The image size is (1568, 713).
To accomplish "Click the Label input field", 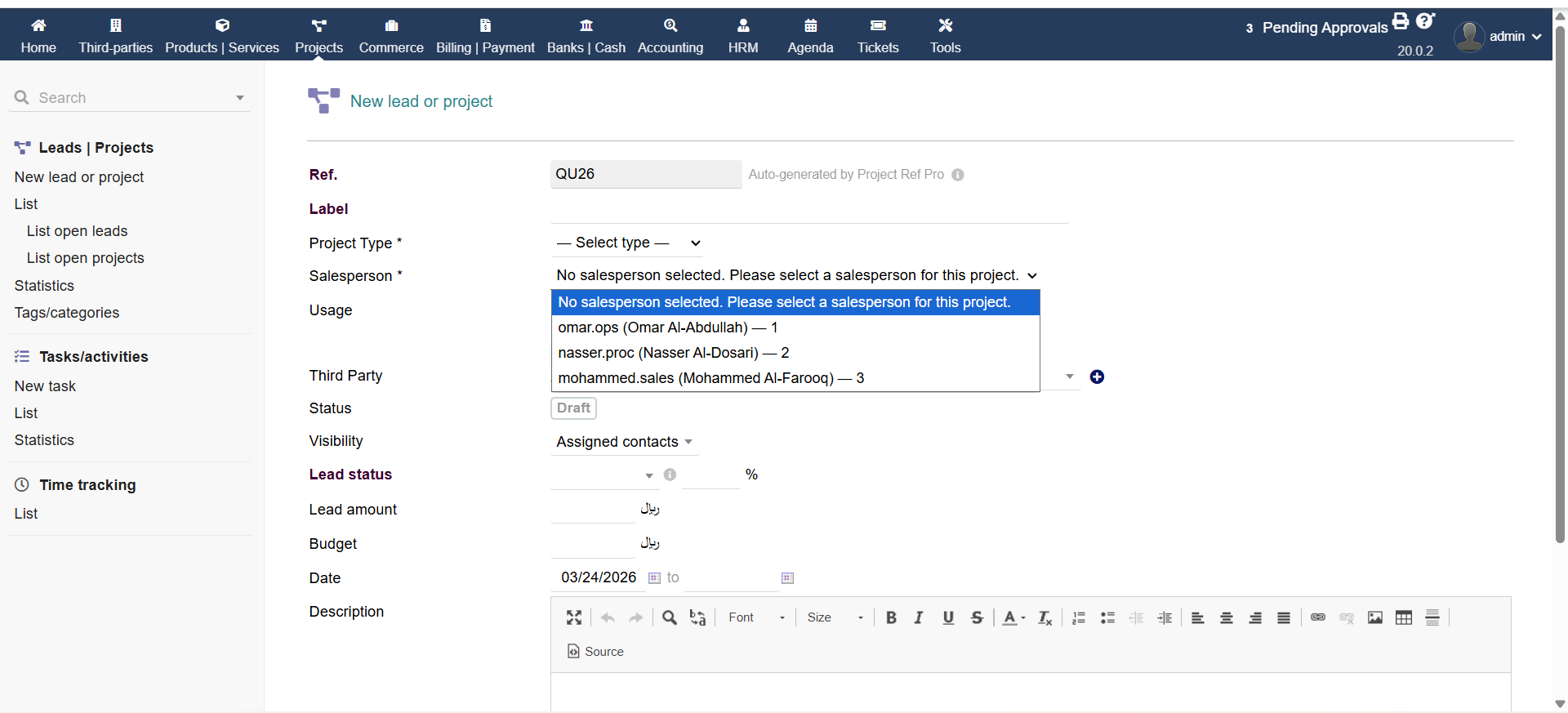I will coord(808,209).
